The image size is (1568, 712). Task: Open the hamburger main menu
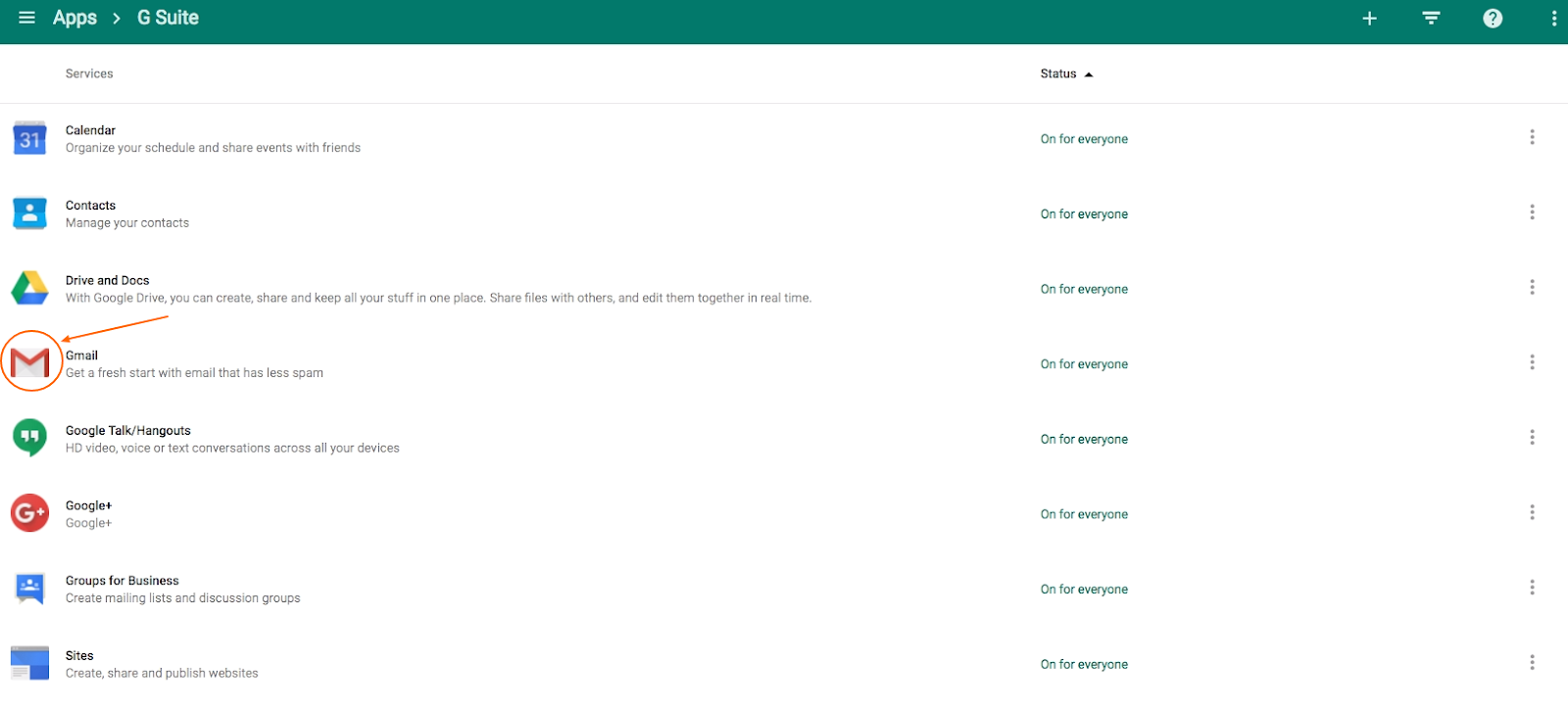click(27, 18)
